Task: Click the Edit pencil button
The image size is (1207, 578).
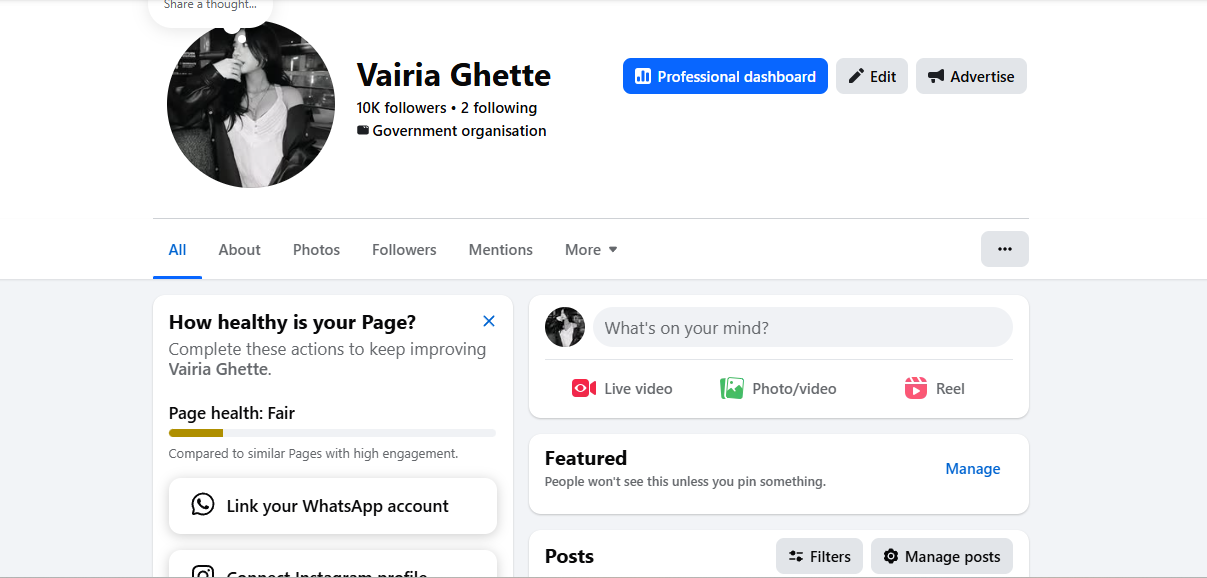Action: click(x=872, y=76)
